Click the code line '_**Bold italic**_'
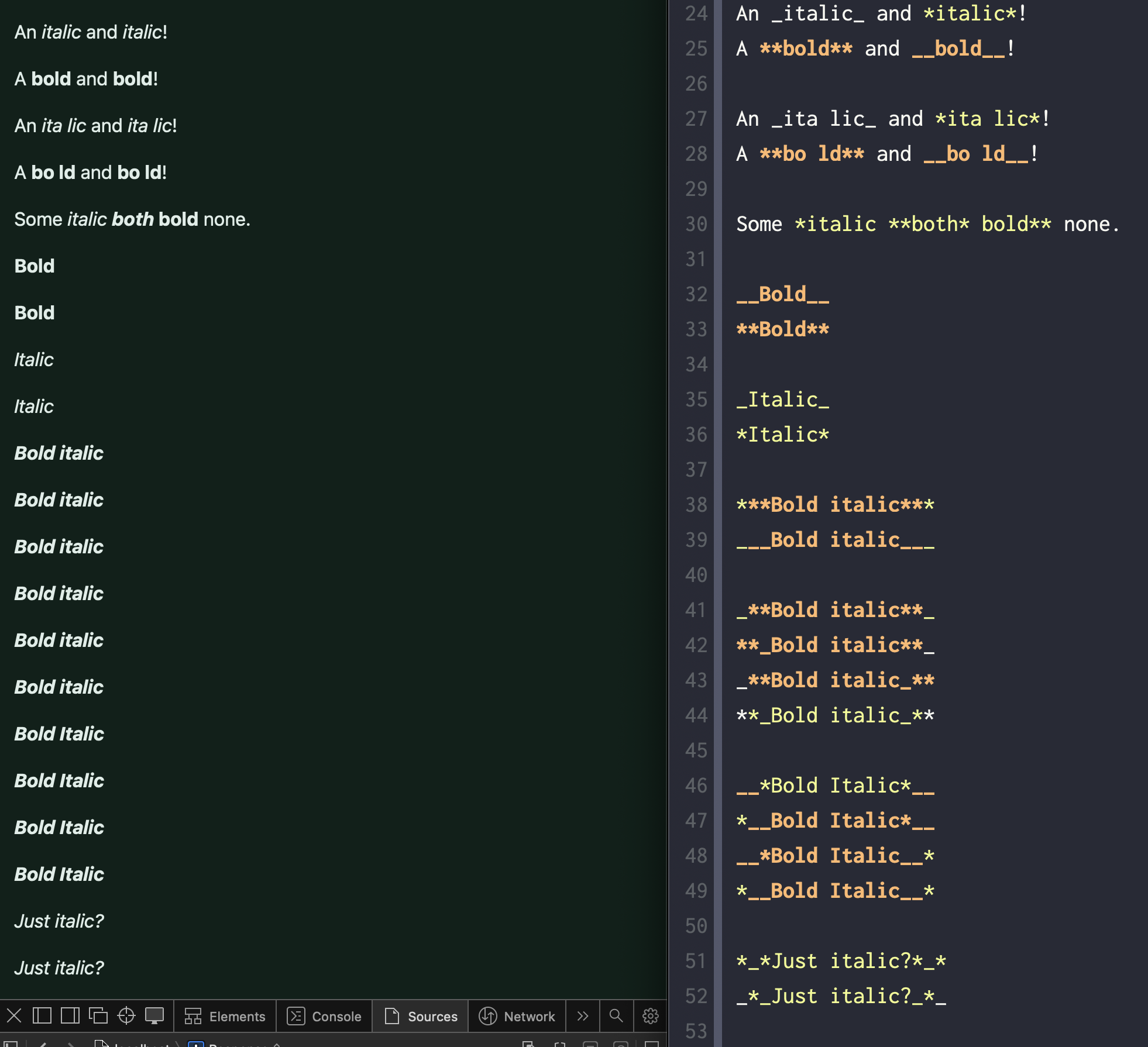This screenshot has height=1047, width=1148. point(836,610)
